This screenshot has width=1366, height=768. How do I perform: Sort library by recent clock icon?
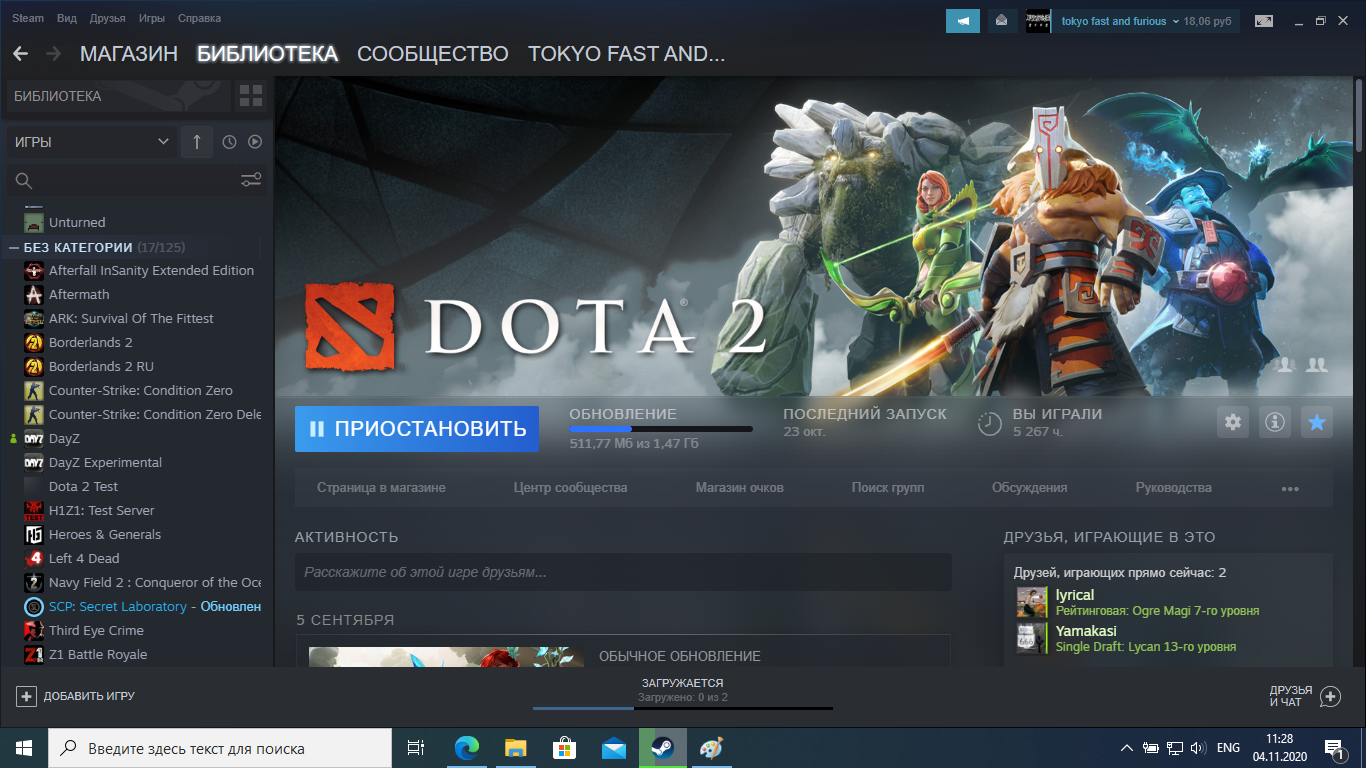click(229, 142)
